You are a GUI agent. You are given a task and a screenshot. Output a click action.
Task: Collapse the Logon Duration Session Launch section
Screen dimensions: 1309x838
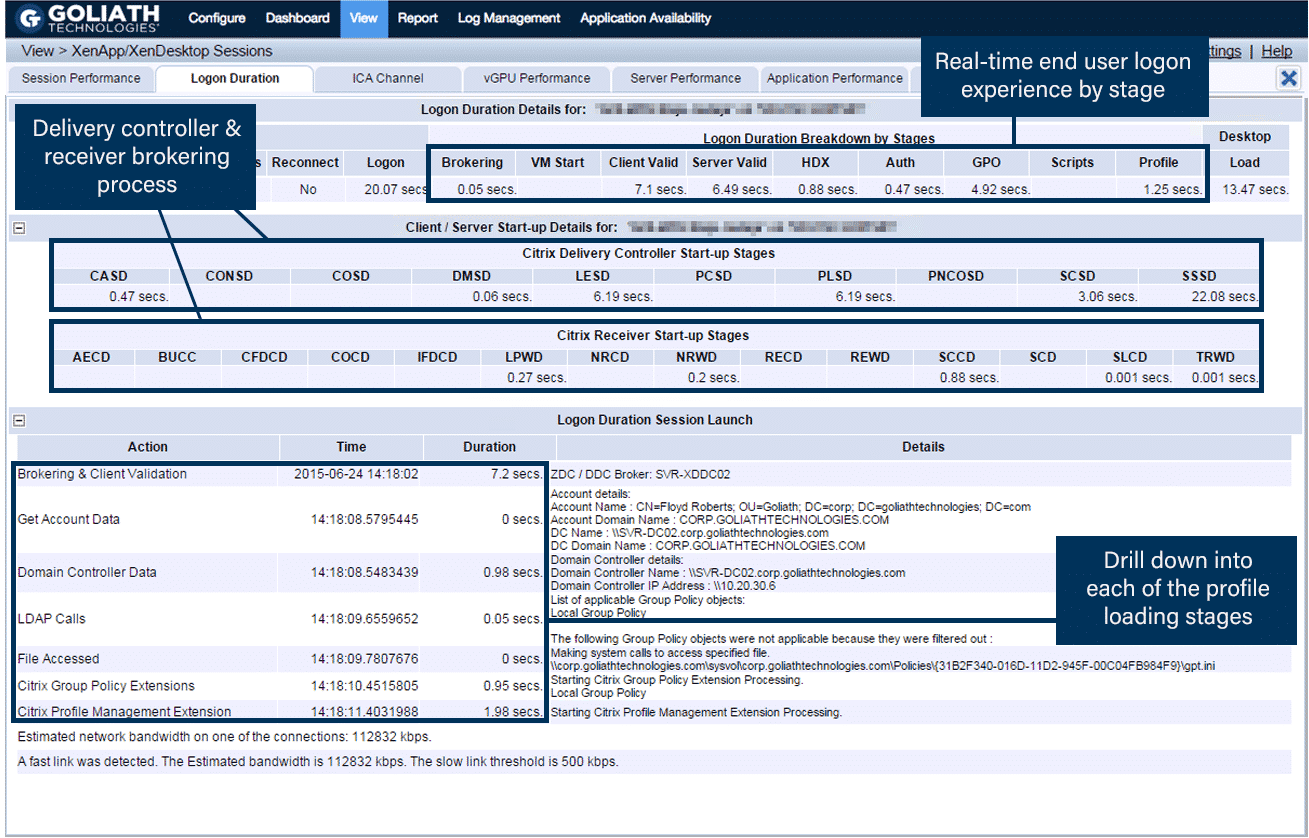click(18, 421)
